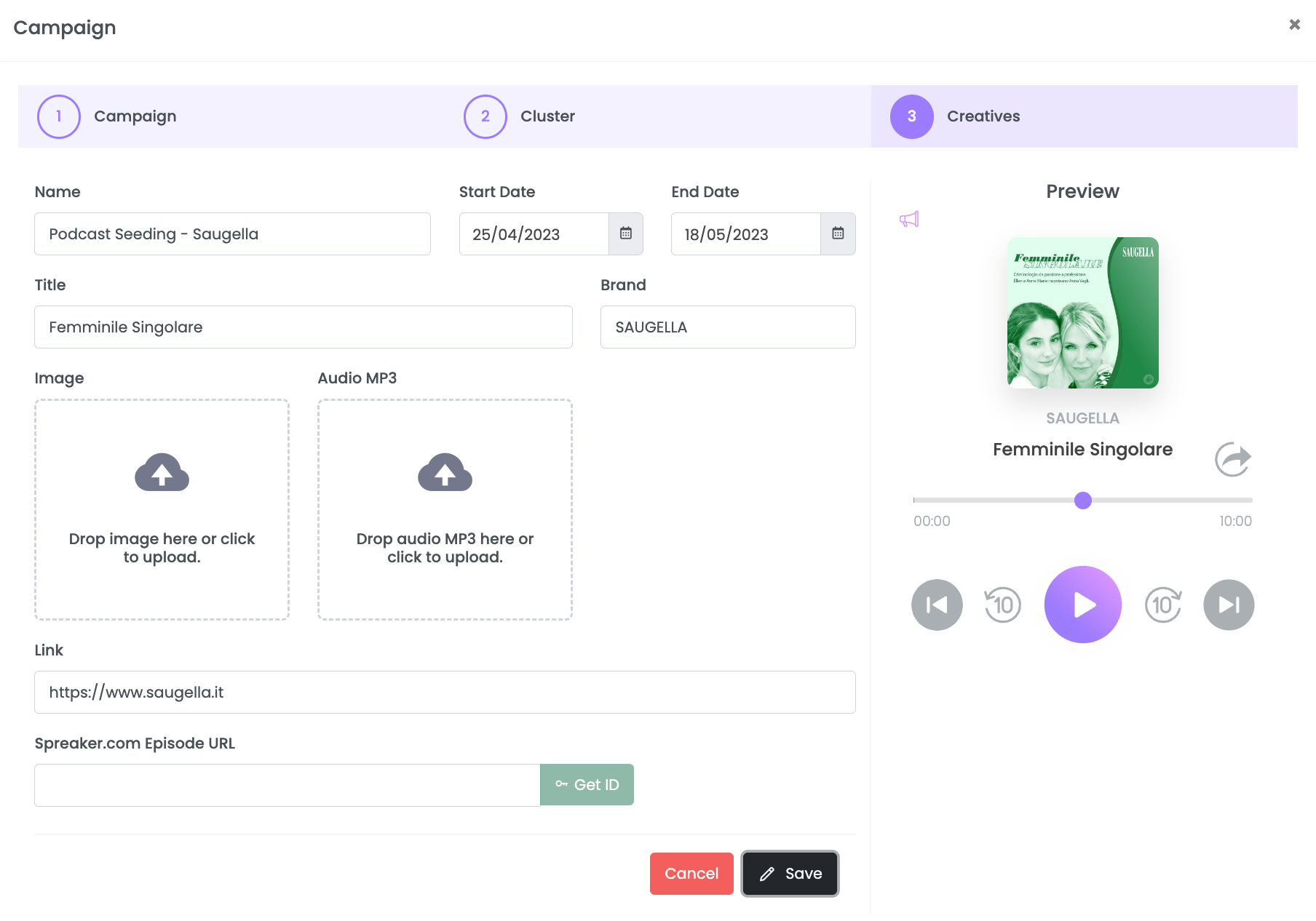Screen dimensions: 1316x921
Task: Click the audio progress slider handle
Action: pos(1083,501)
